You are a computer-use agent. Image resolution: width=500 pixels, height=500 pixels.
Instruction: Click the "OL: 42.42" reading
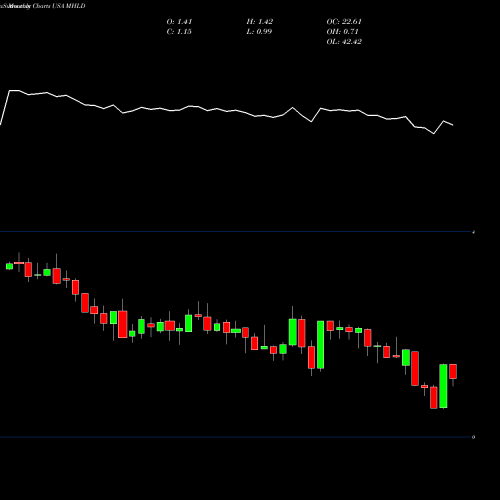coord(344,42)
